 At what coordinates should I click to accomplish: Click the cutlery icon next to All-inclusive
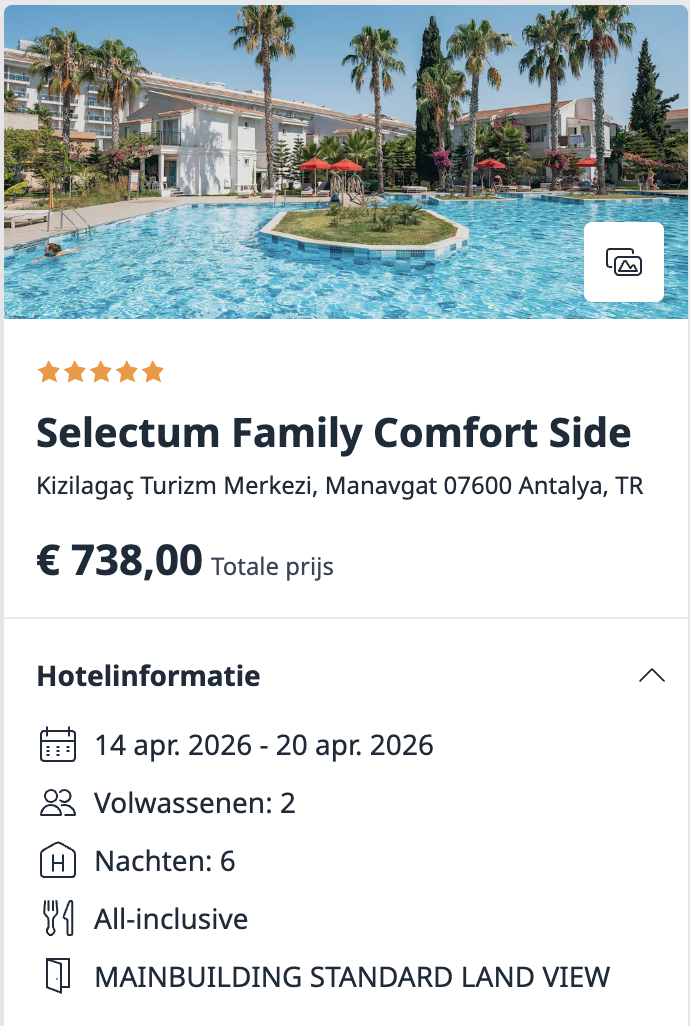point(60,918)
